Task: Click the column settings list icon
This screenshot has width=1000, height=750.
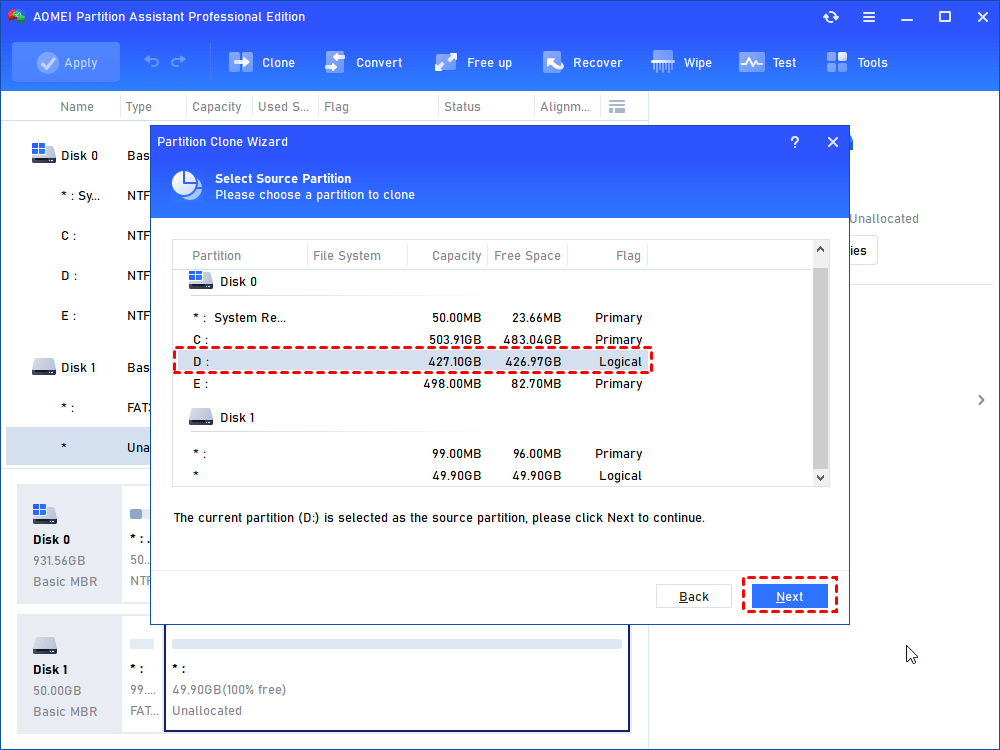Action: click(617, 107)
